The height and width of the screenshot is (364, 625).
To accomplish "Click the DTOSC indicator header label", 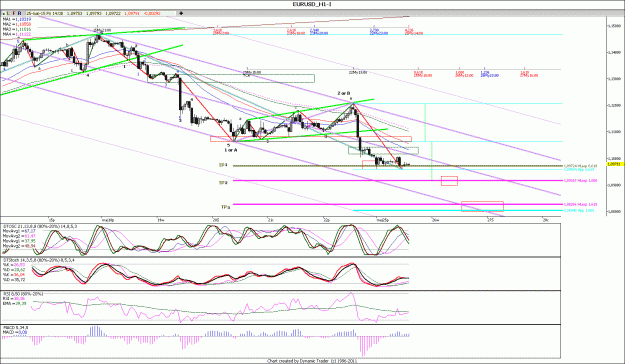I will pyautogui.click(x=40, y=226).
